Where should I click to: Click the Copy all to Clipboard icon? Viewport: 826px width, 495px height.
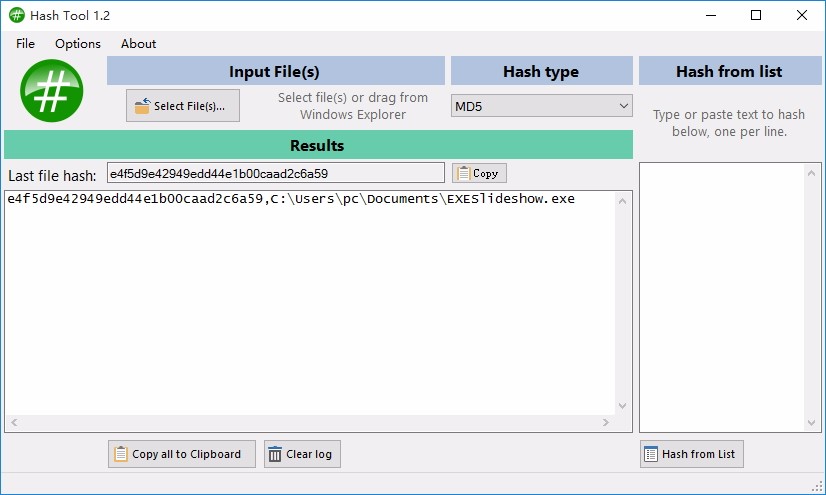120,454
